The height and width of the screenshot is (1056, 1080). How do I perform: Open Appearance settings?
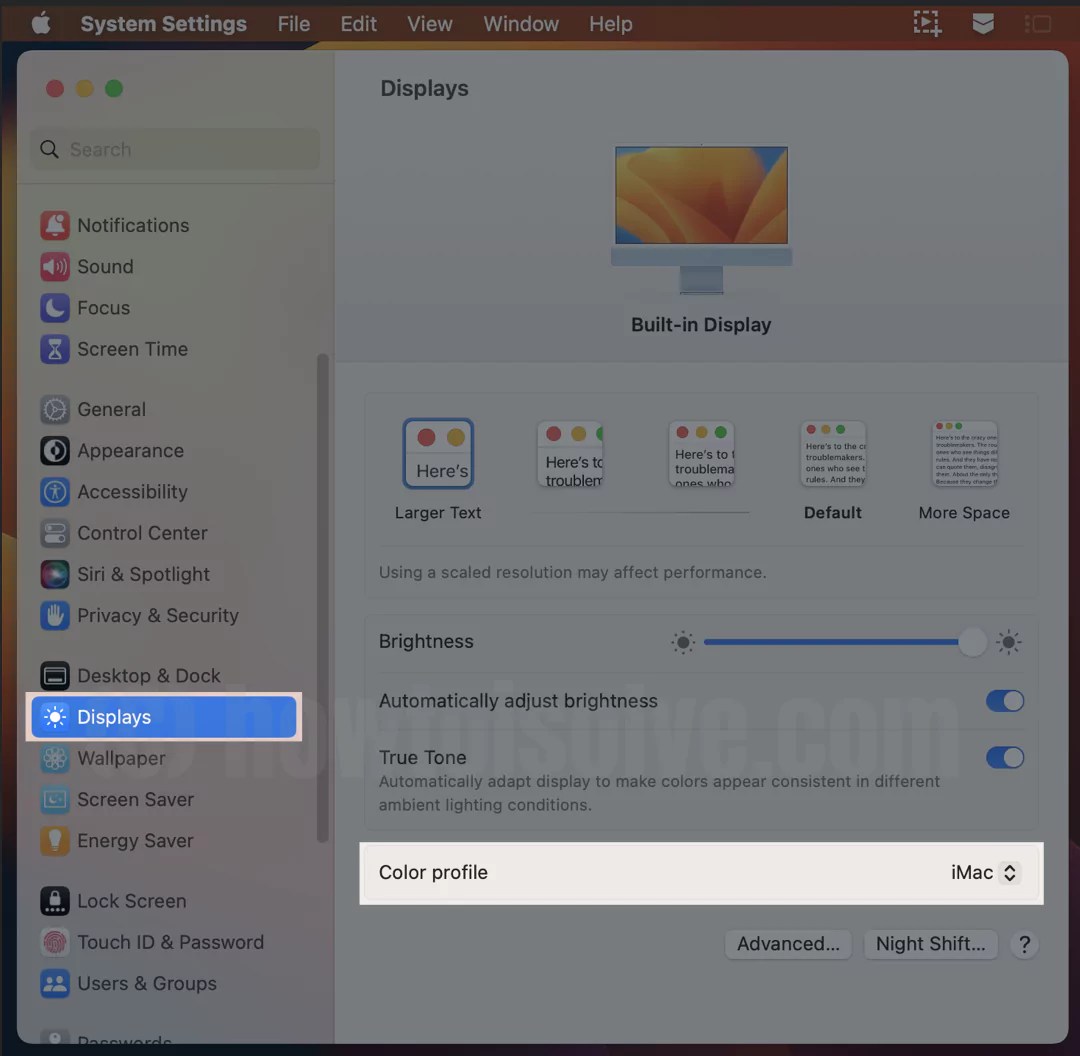point(130,451)
